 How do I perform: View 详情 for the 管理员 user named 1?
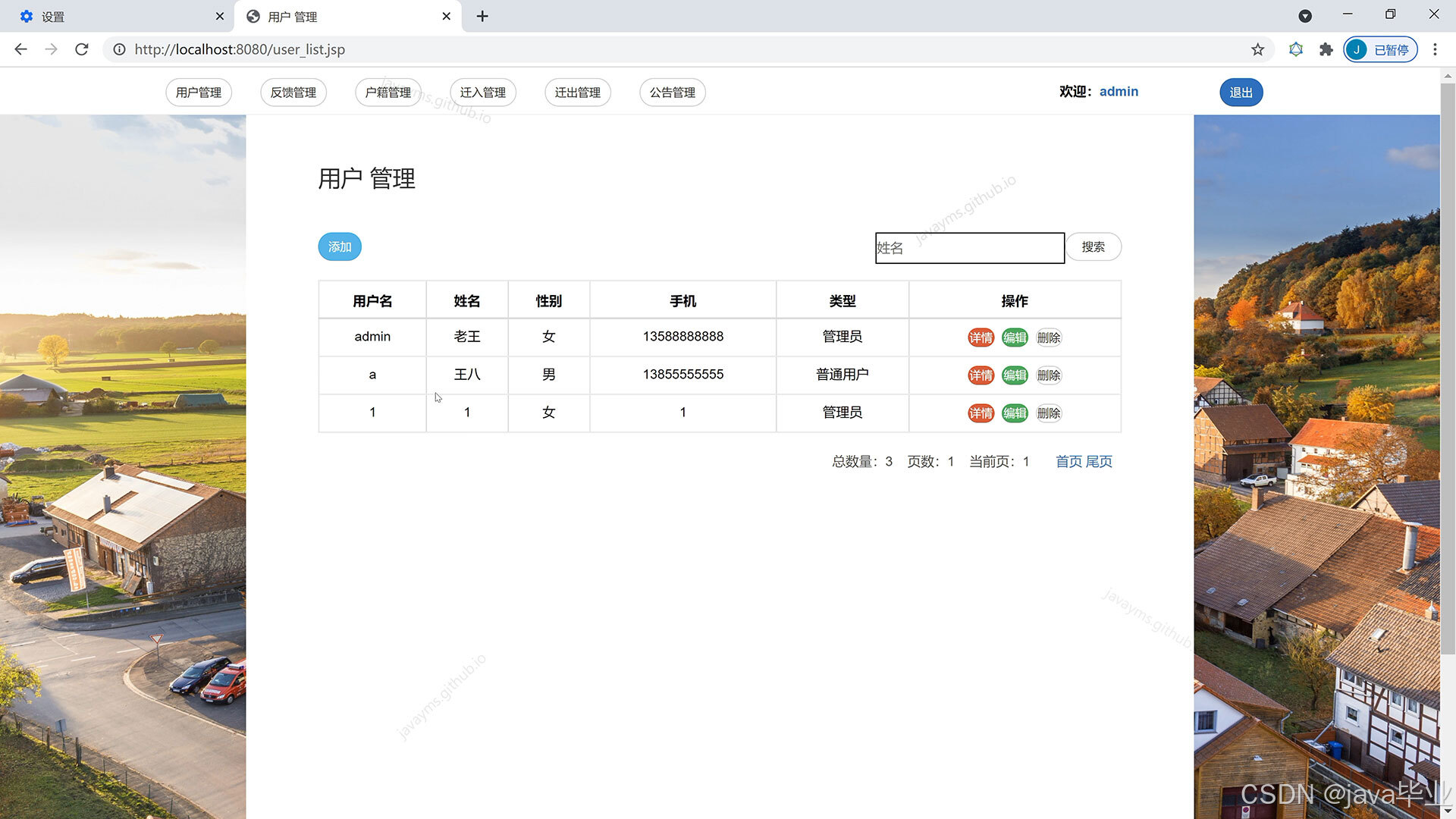[981, 413]
